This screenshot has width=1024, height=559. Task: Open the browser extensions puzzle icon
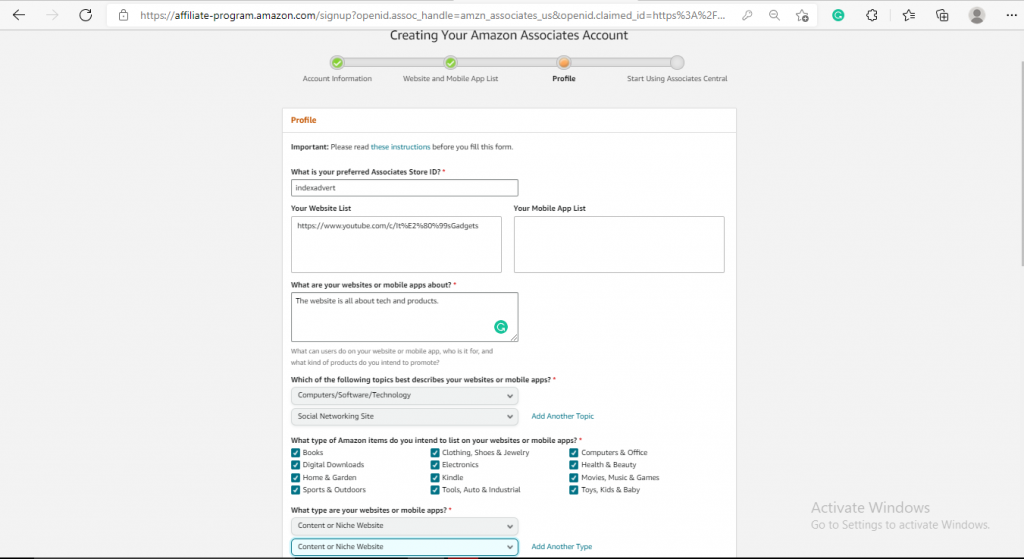click(x=872, y=15)
